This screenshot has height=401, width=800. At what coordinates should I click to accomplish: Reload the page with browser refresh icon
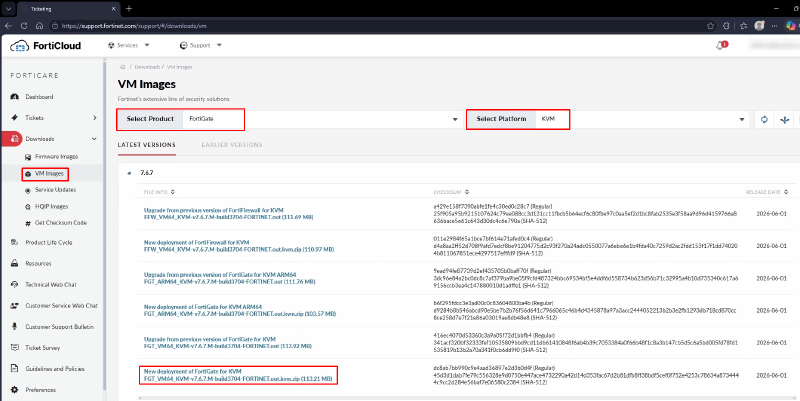23,26
